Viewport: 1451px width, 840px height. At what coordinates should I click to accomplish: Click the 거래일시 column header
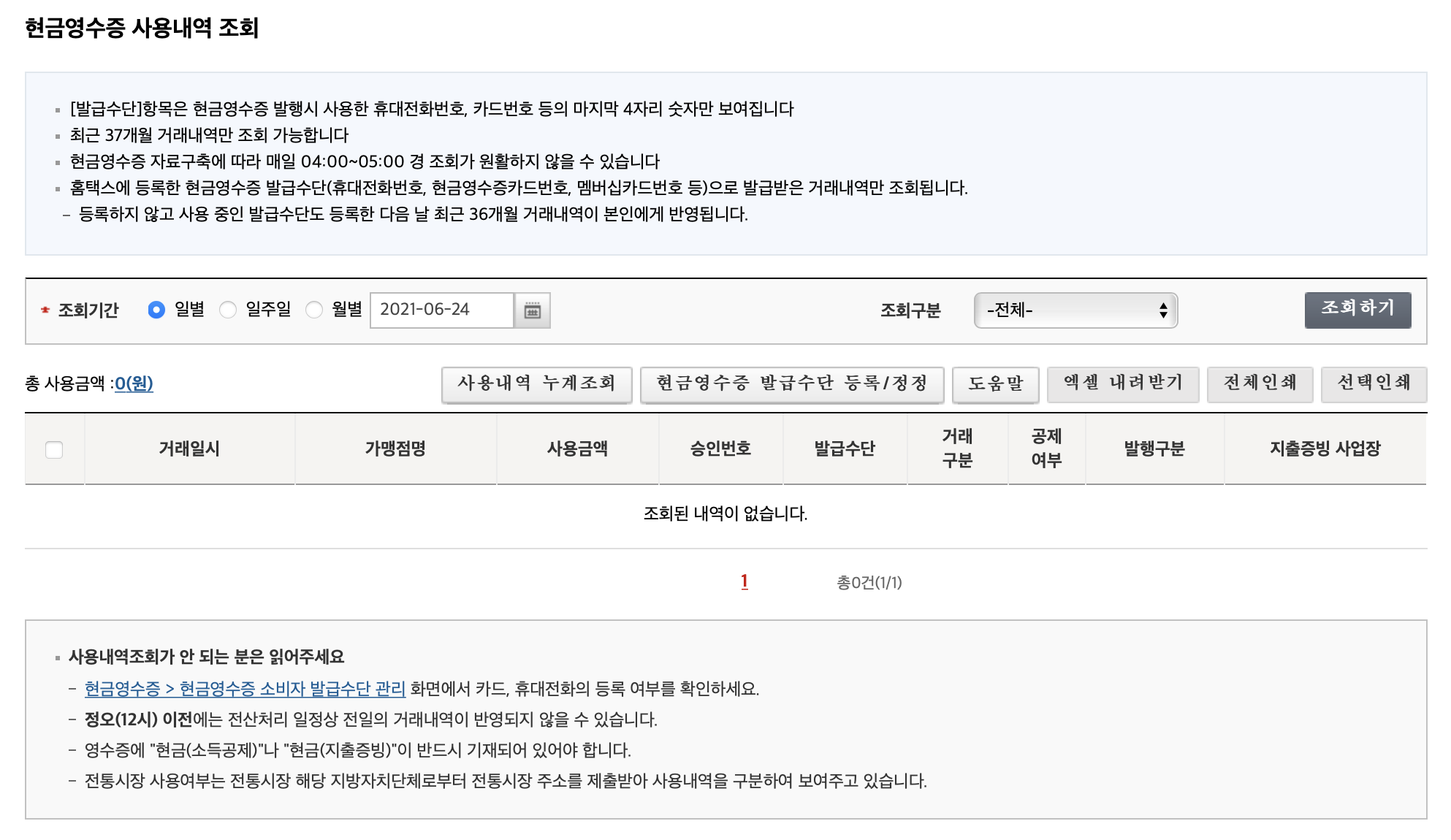(x=189, y=448)
